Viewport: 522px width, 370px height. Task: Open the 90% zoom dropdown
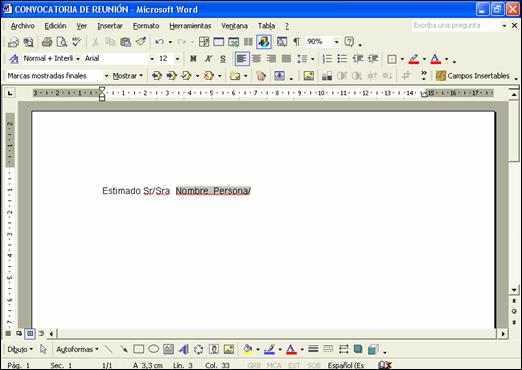(336, 42)
